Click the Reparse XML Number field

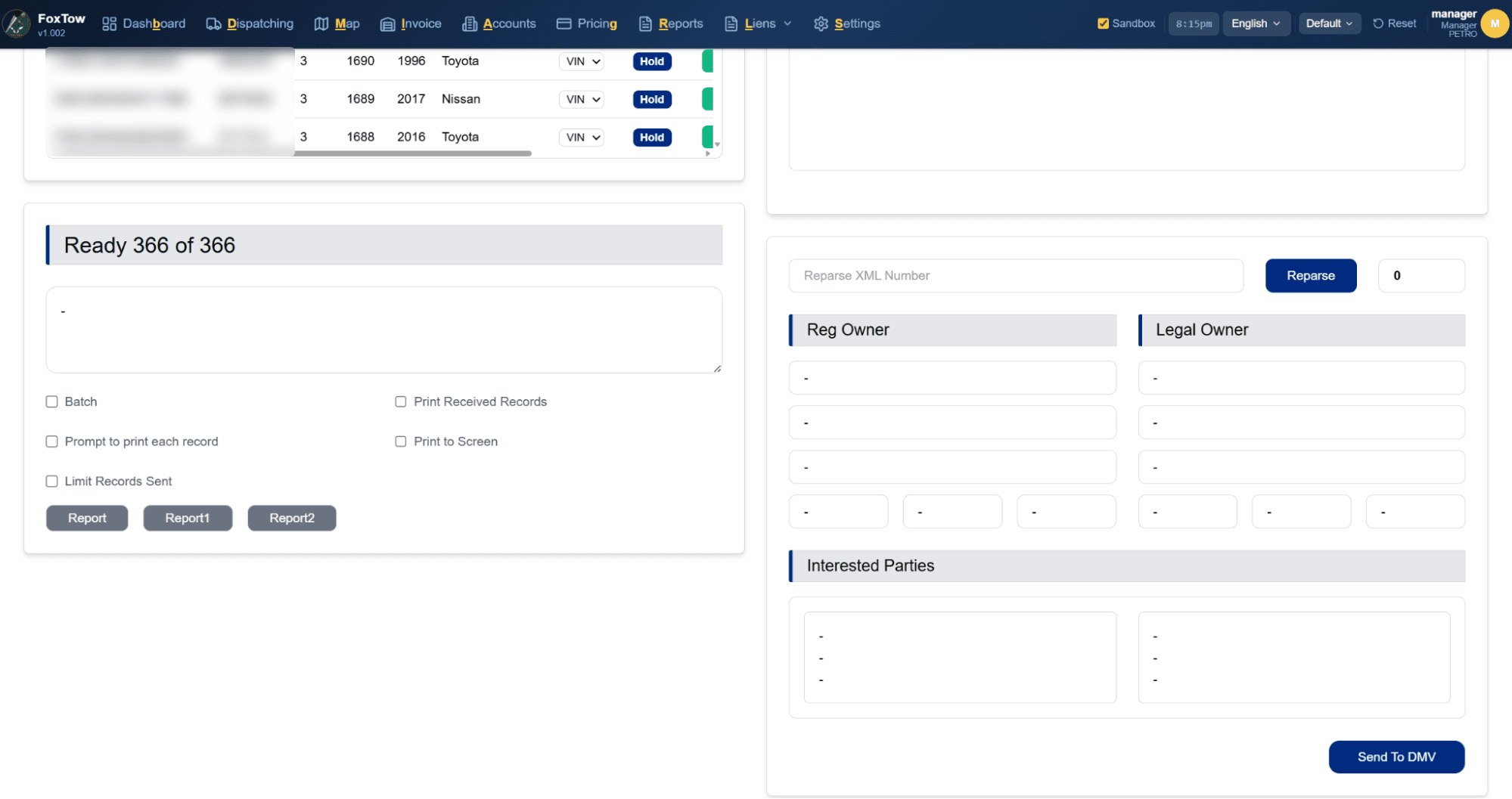pos(1016,276)
